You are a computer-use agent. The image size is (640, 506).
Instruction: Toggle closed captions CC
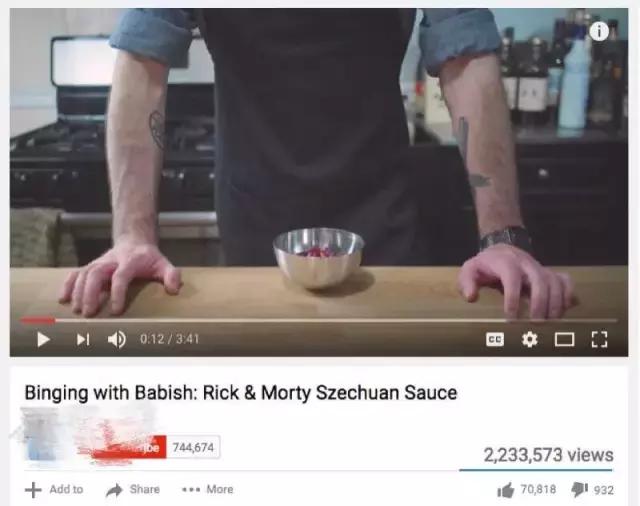(495, 340)
